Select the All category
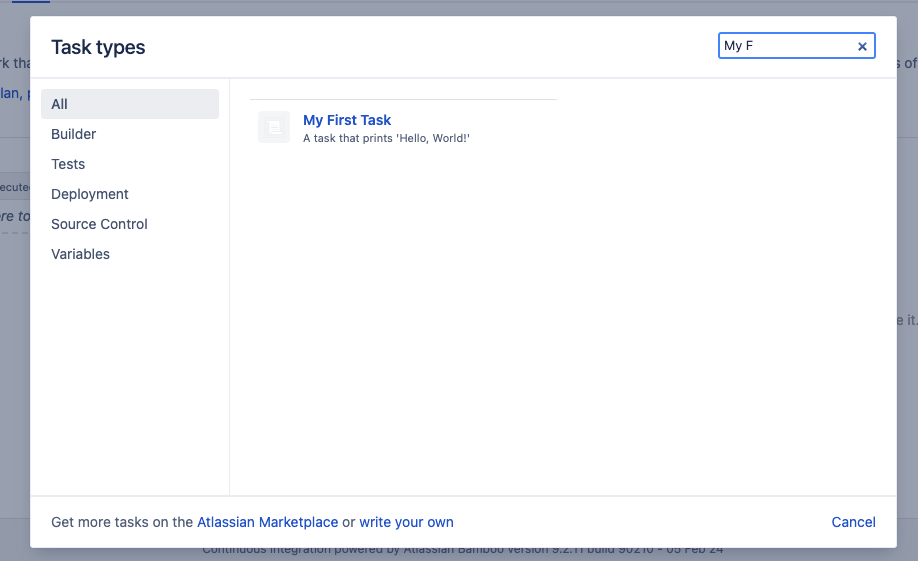918x561 pixels. tap(129, 104)
